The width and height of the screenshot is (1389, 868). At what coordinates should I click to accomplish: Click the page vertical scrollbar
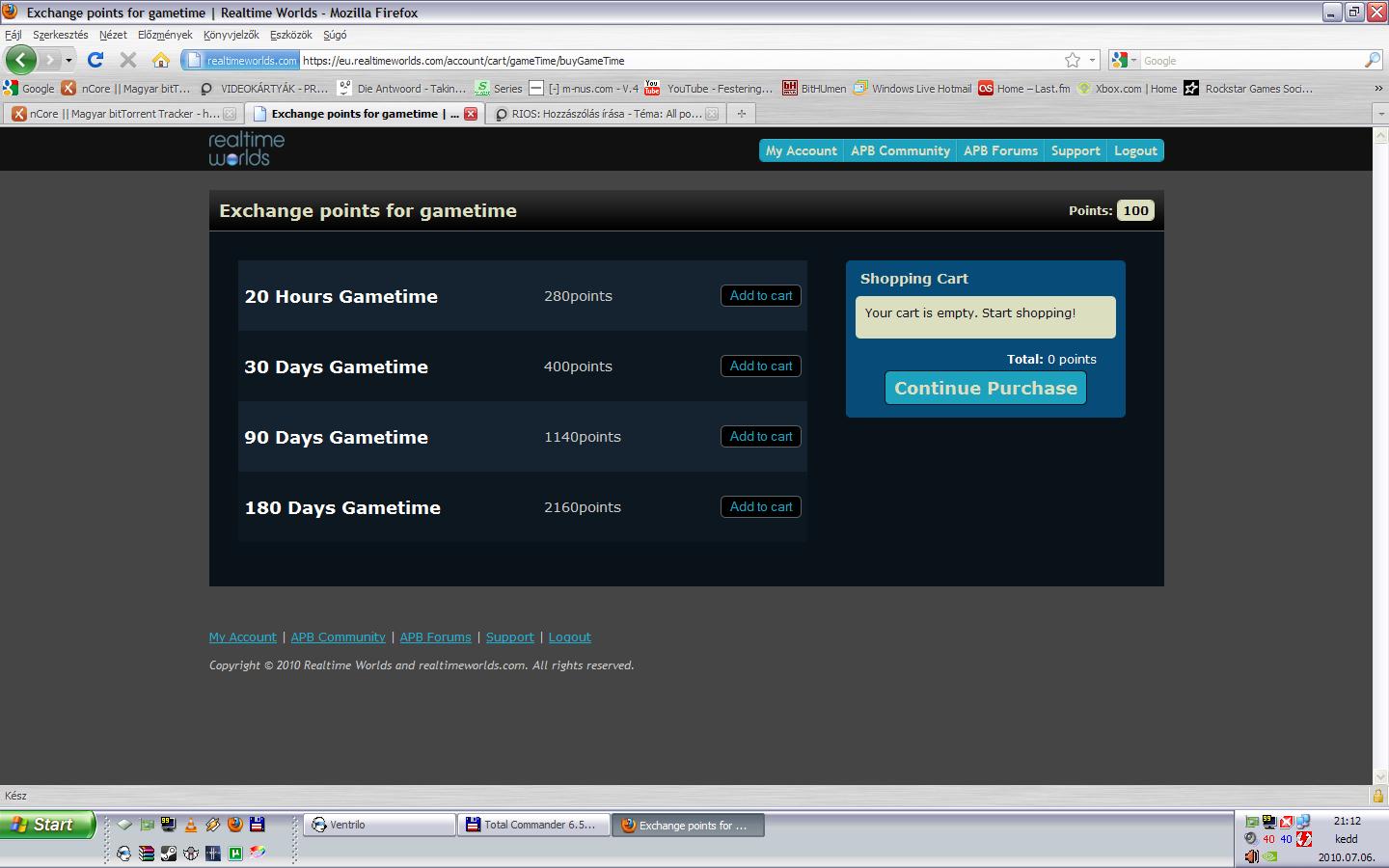(1380, 455)
